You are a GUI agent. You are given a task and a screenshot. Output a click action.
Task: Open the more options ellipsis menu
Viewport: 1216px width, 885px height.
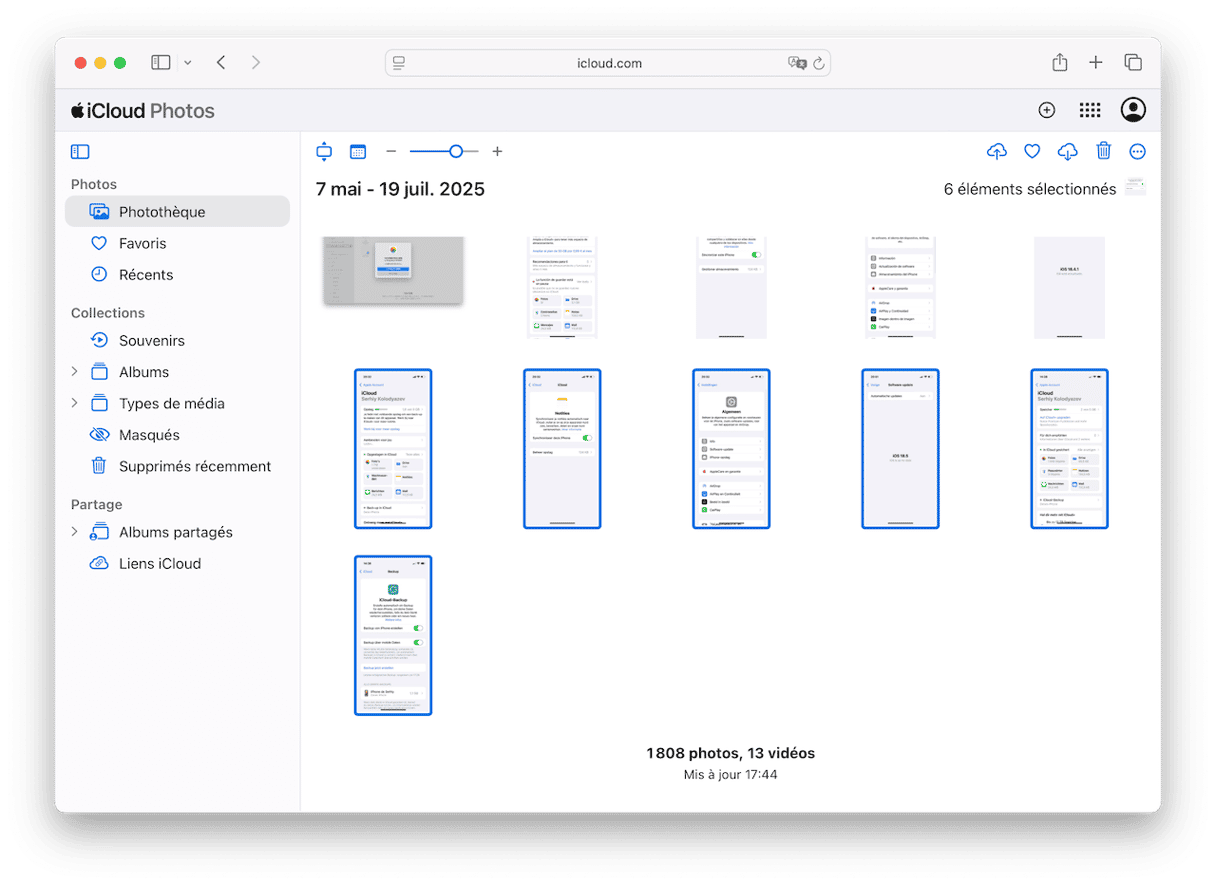point(1137,152)
